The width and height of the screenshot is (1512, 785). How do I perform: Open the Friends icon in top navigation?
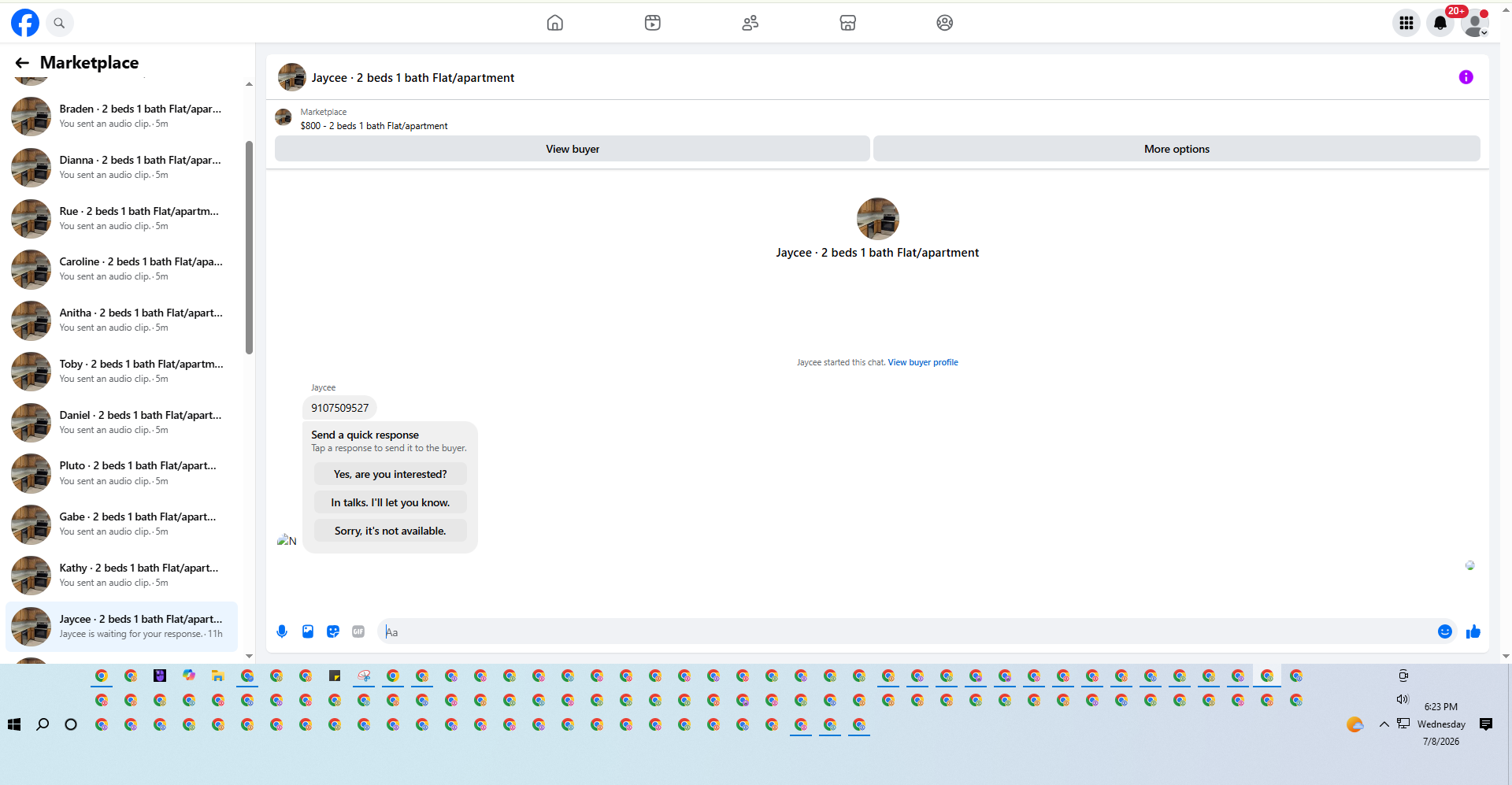click(x=750, y=23)
